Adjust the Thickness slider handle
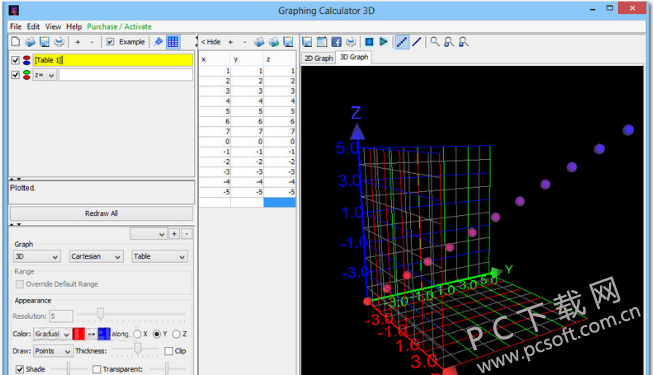Screen dimensions: 653x375 137,348
